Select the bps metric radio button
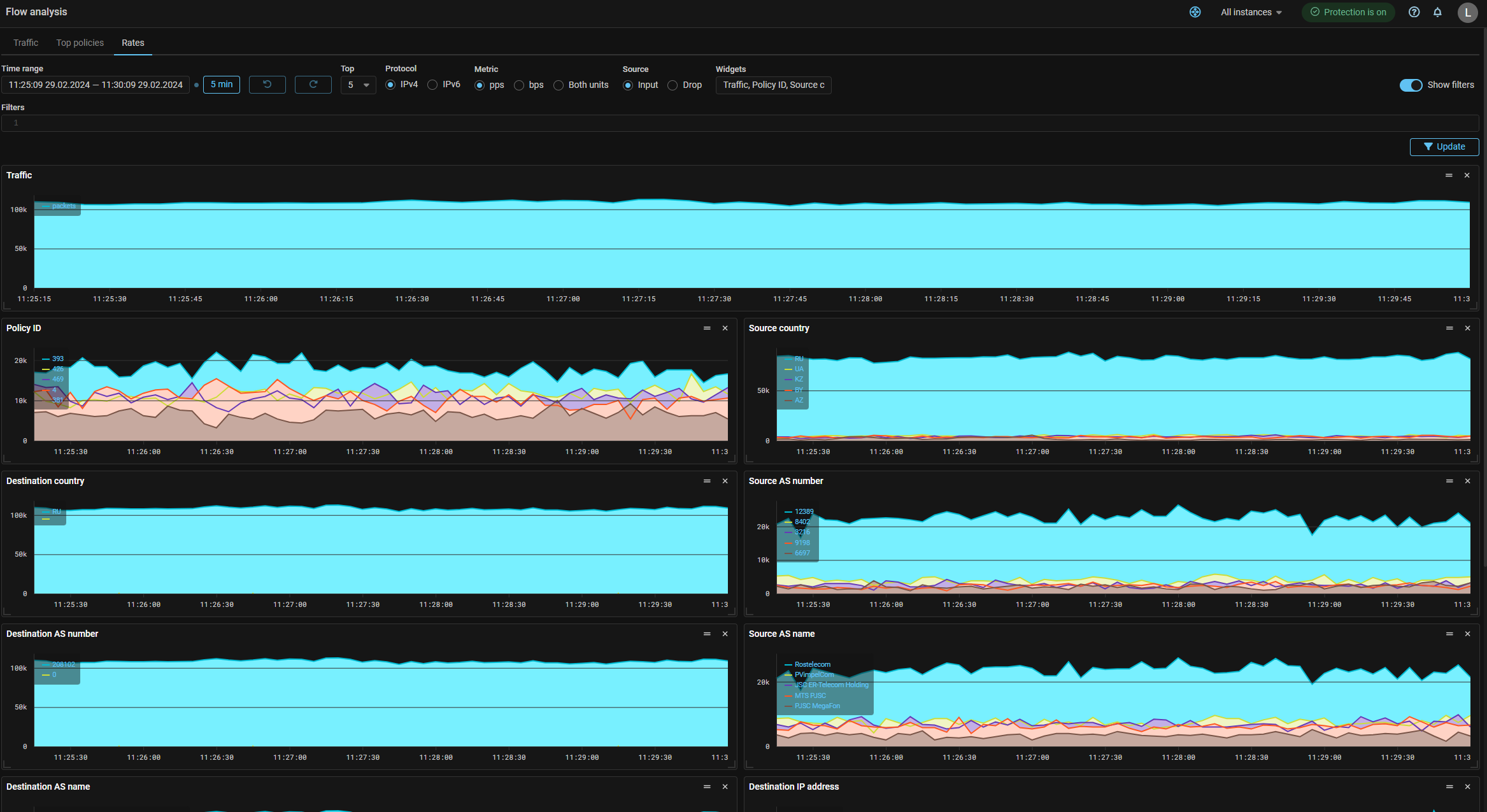 click(x=519, y=85)
